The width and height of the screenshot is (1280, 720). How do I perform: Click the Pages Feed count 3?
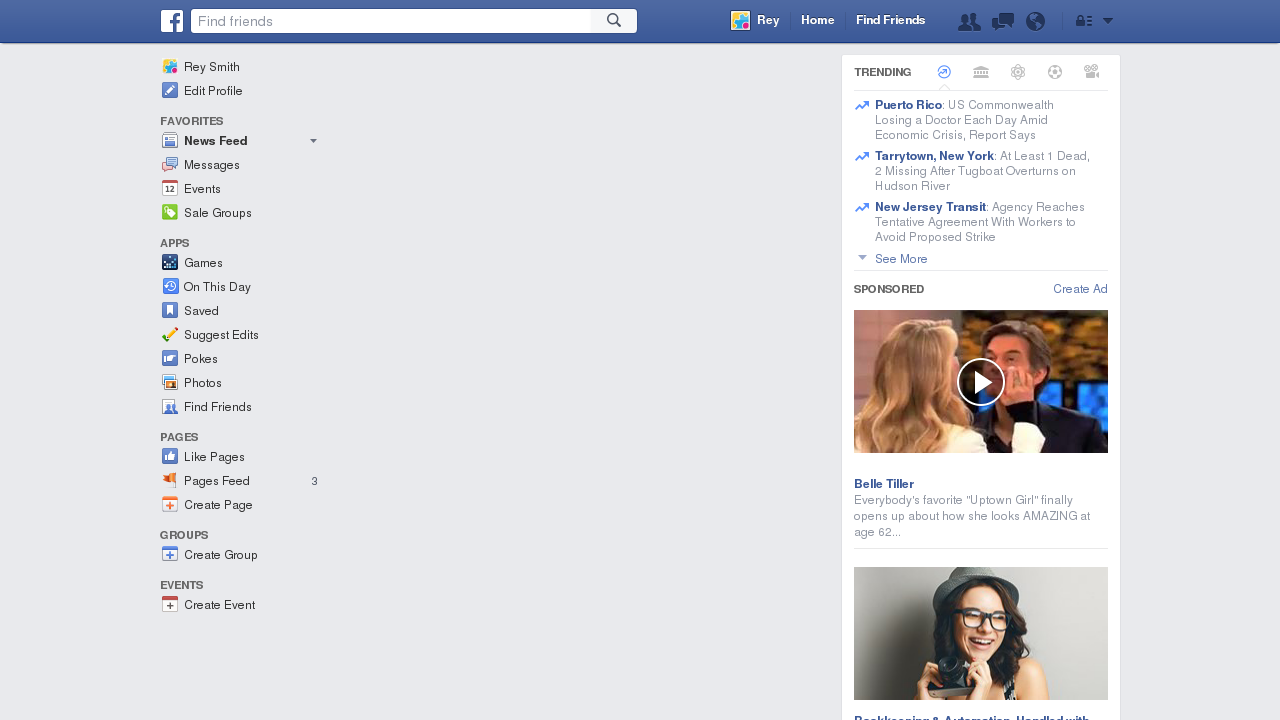(x=314, y=481)
